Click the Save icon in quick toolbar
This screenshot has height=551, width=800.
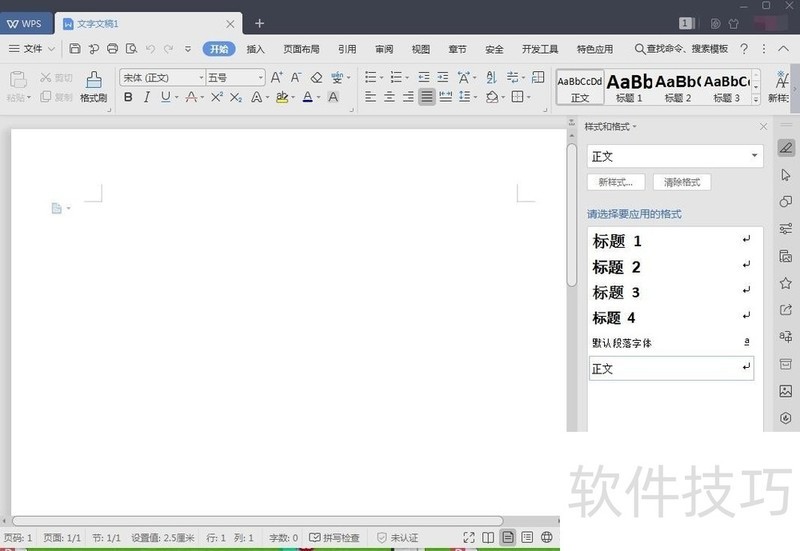click(75, 48)
